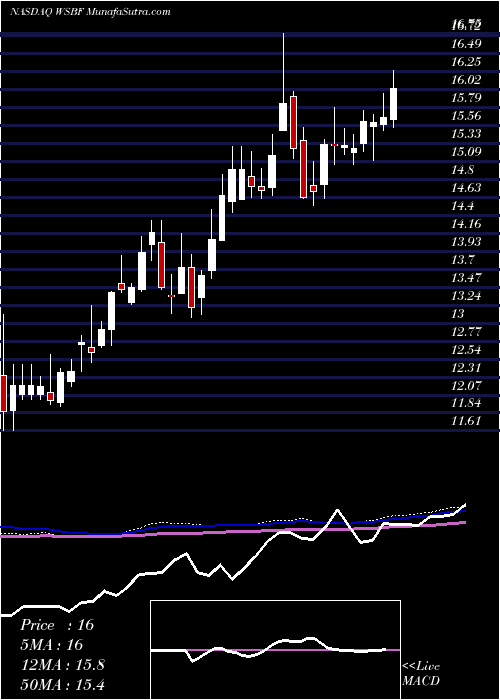The width and height of the screenshot is (500, 700).
Task: Click the '5MA : 16' readout
Action: point(52,645)
